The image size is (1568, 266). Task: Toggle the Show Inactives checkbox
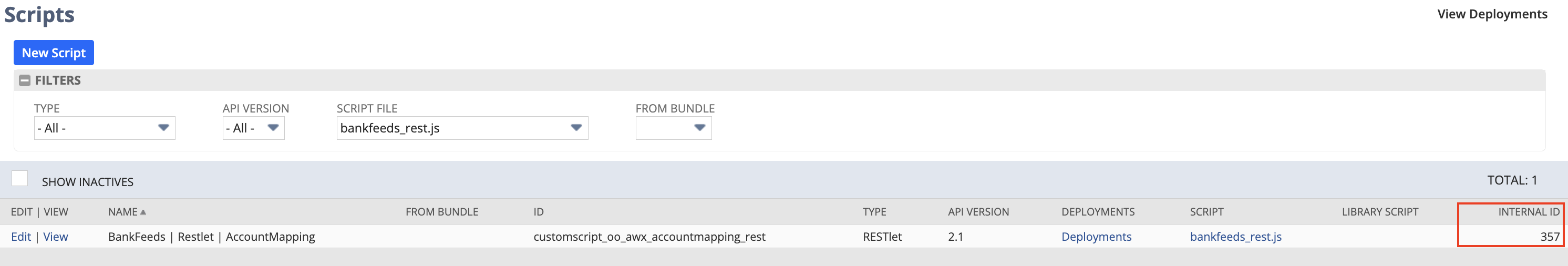pos(20,178)
